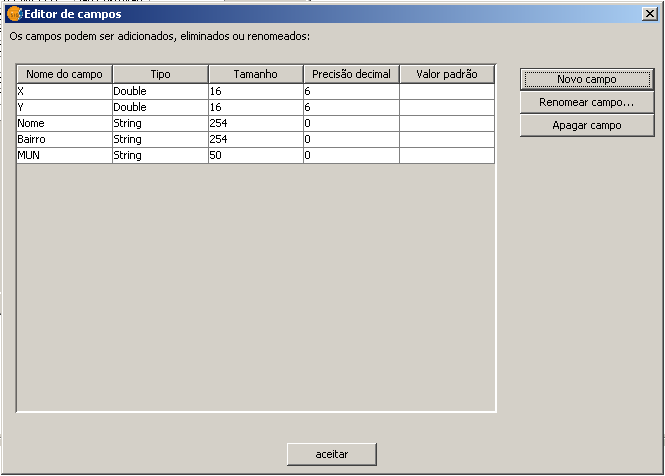Click the Tamanho column header

click(x=255, y=74)
